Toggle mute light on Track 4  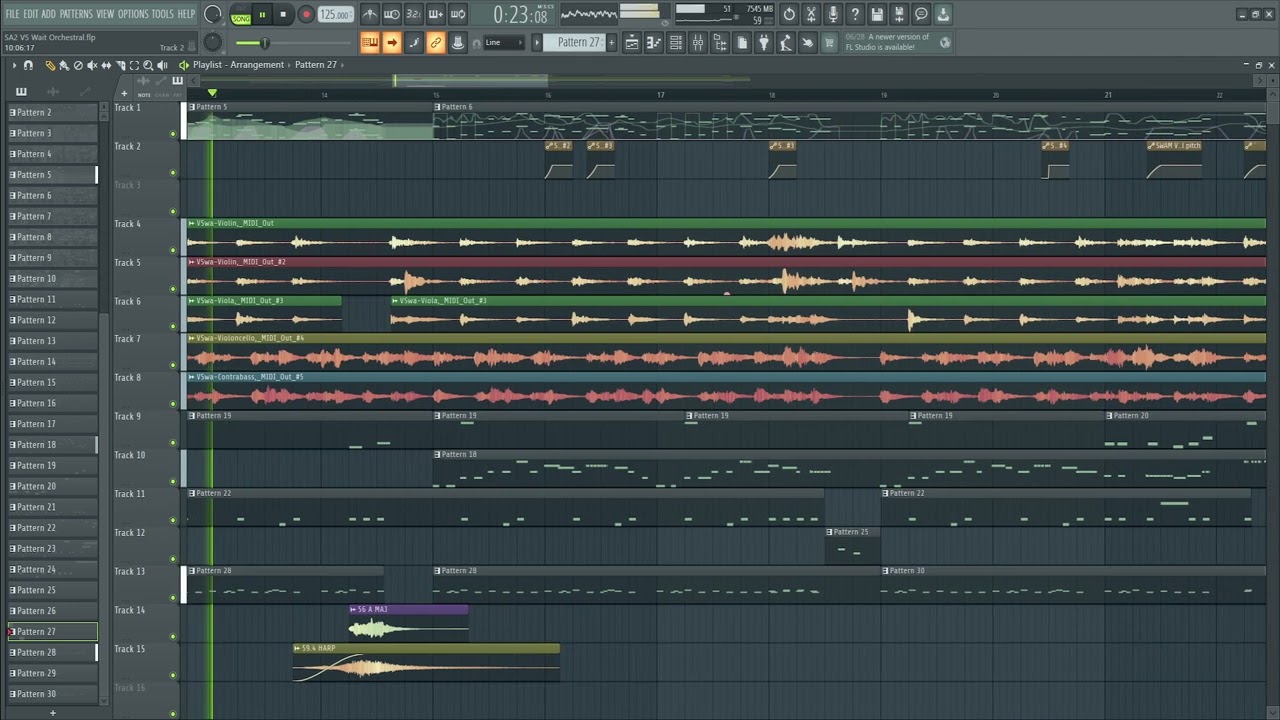point(173,250)
